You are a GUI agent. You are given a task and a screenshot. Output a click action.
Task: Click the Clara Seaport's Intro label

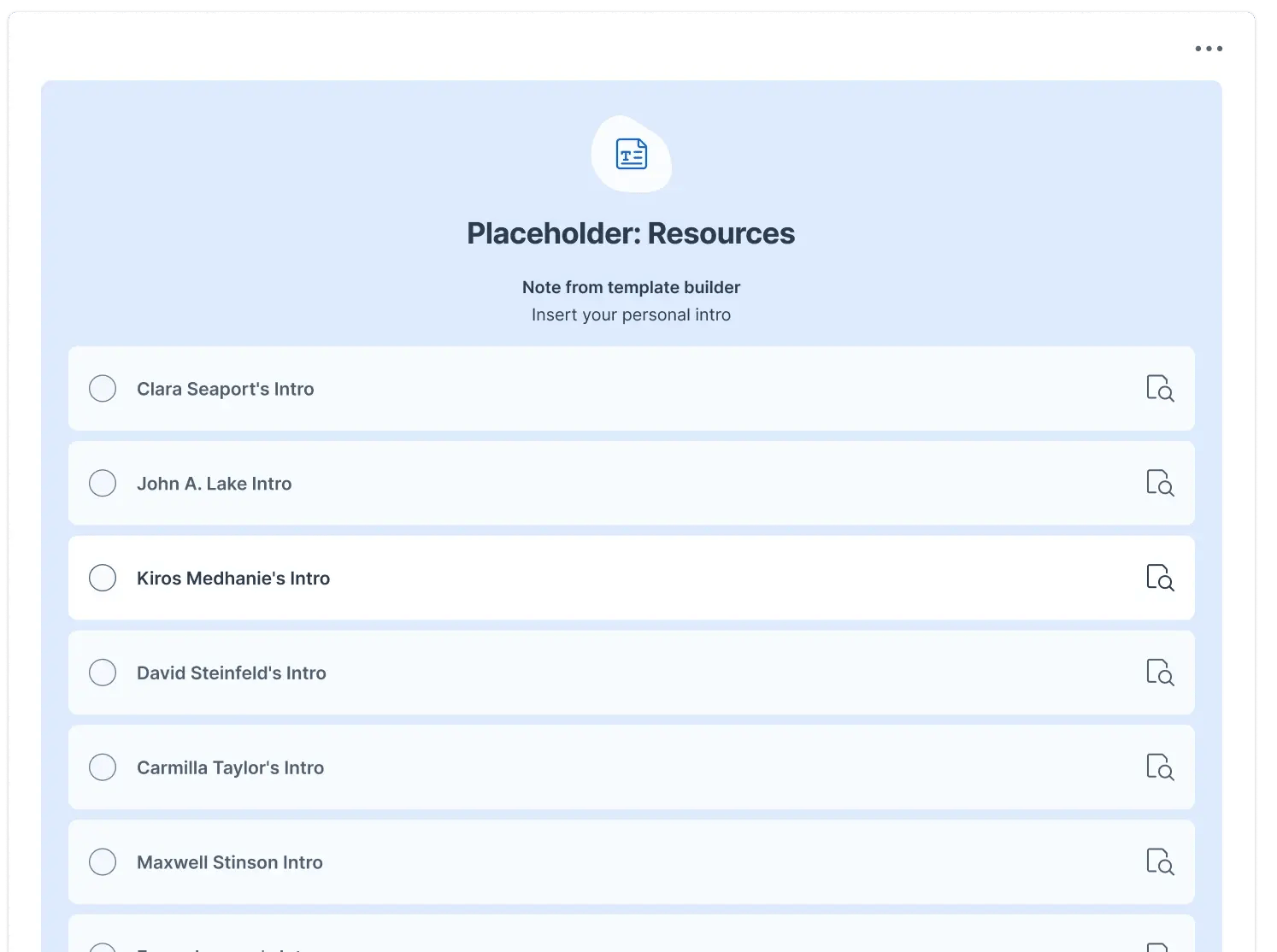[226, 389]
